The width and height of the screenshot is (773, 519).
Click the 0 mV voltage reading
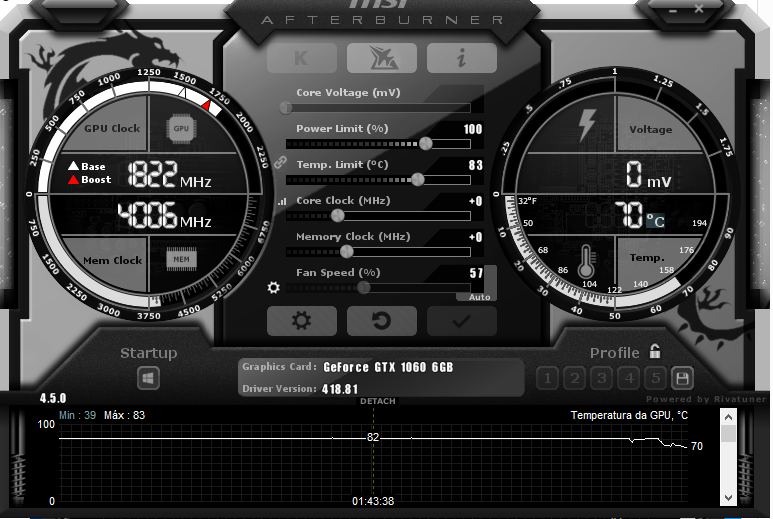[649, 175]
